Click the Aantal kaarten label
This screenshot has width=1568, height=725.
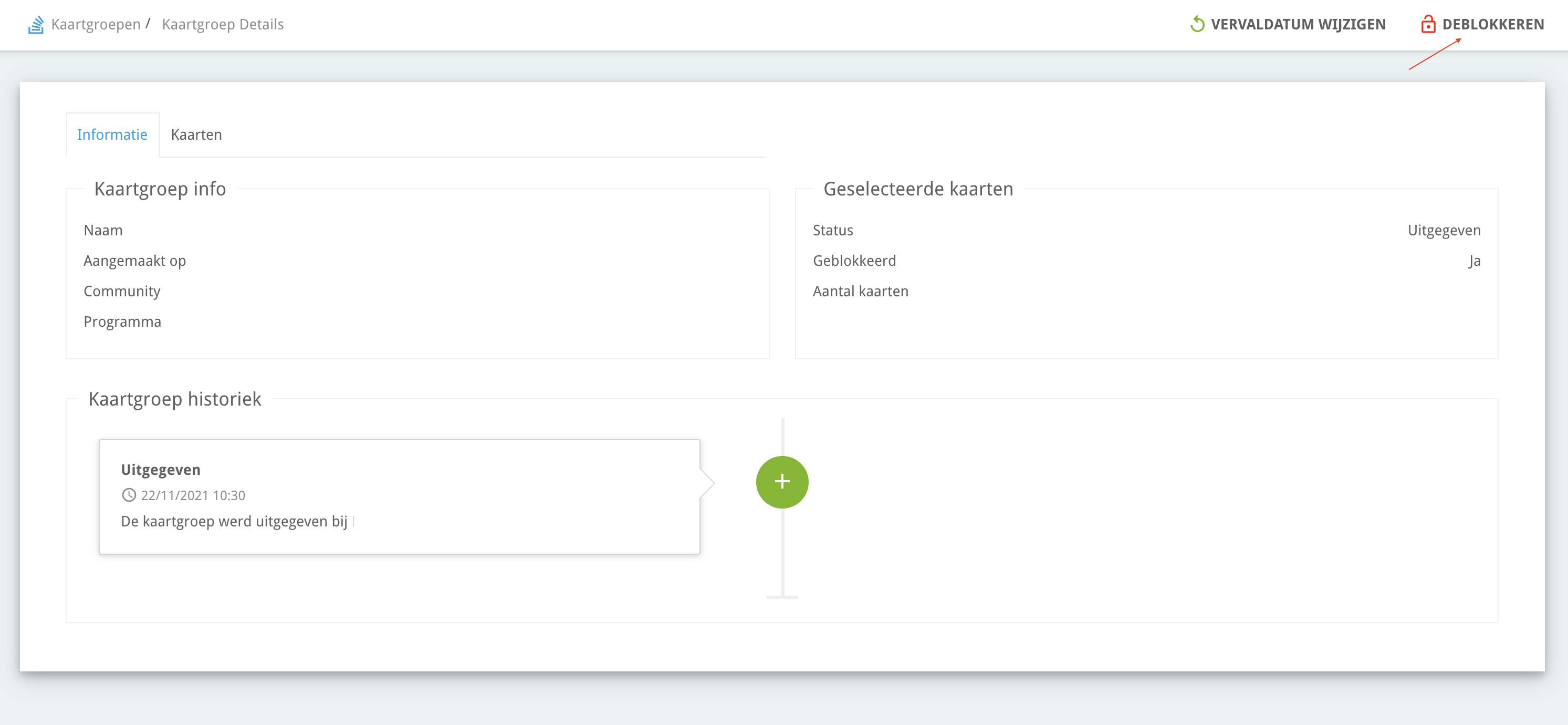(x=860, y=291)
